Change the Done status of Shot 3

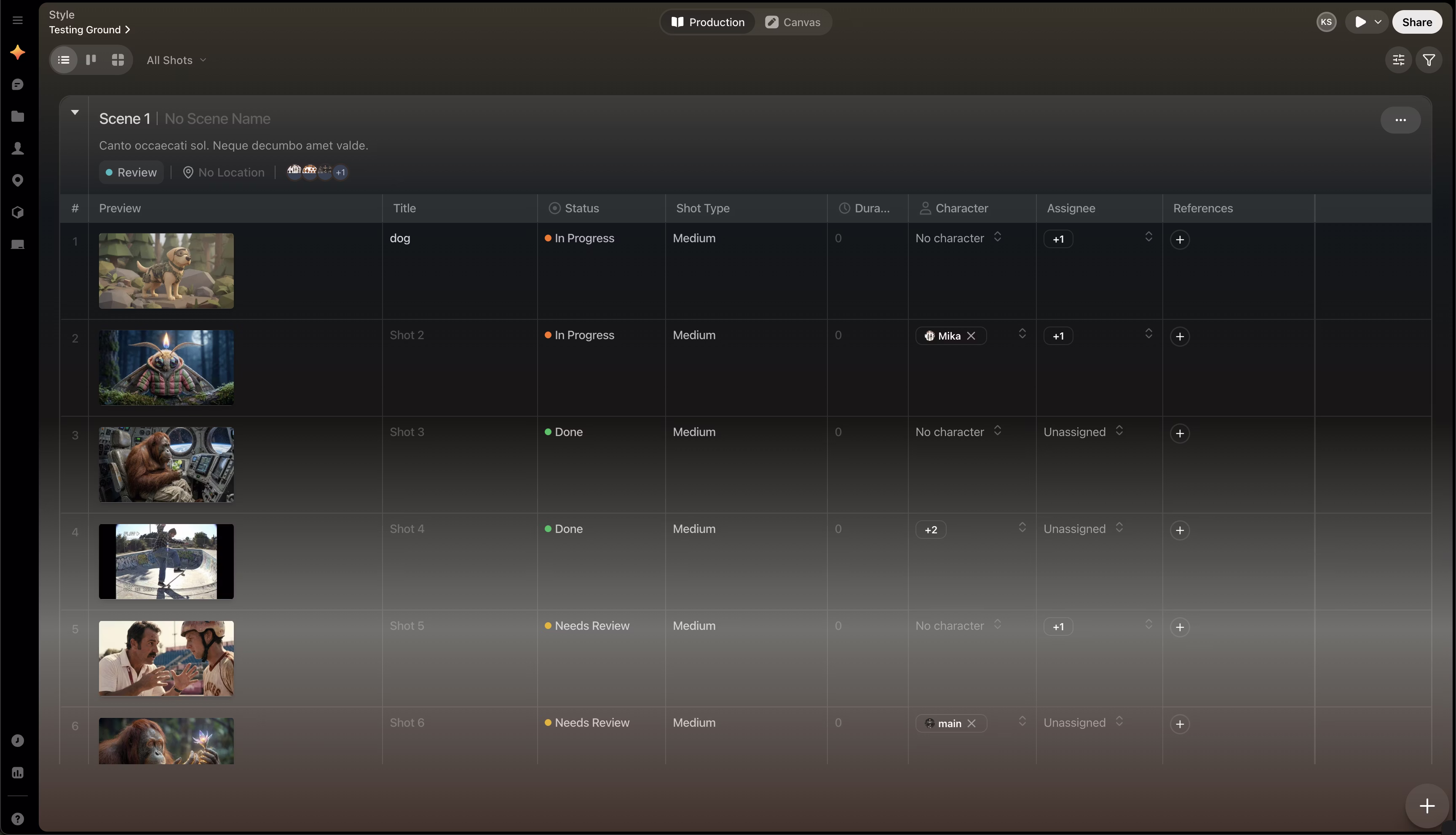tap(563, 432)
